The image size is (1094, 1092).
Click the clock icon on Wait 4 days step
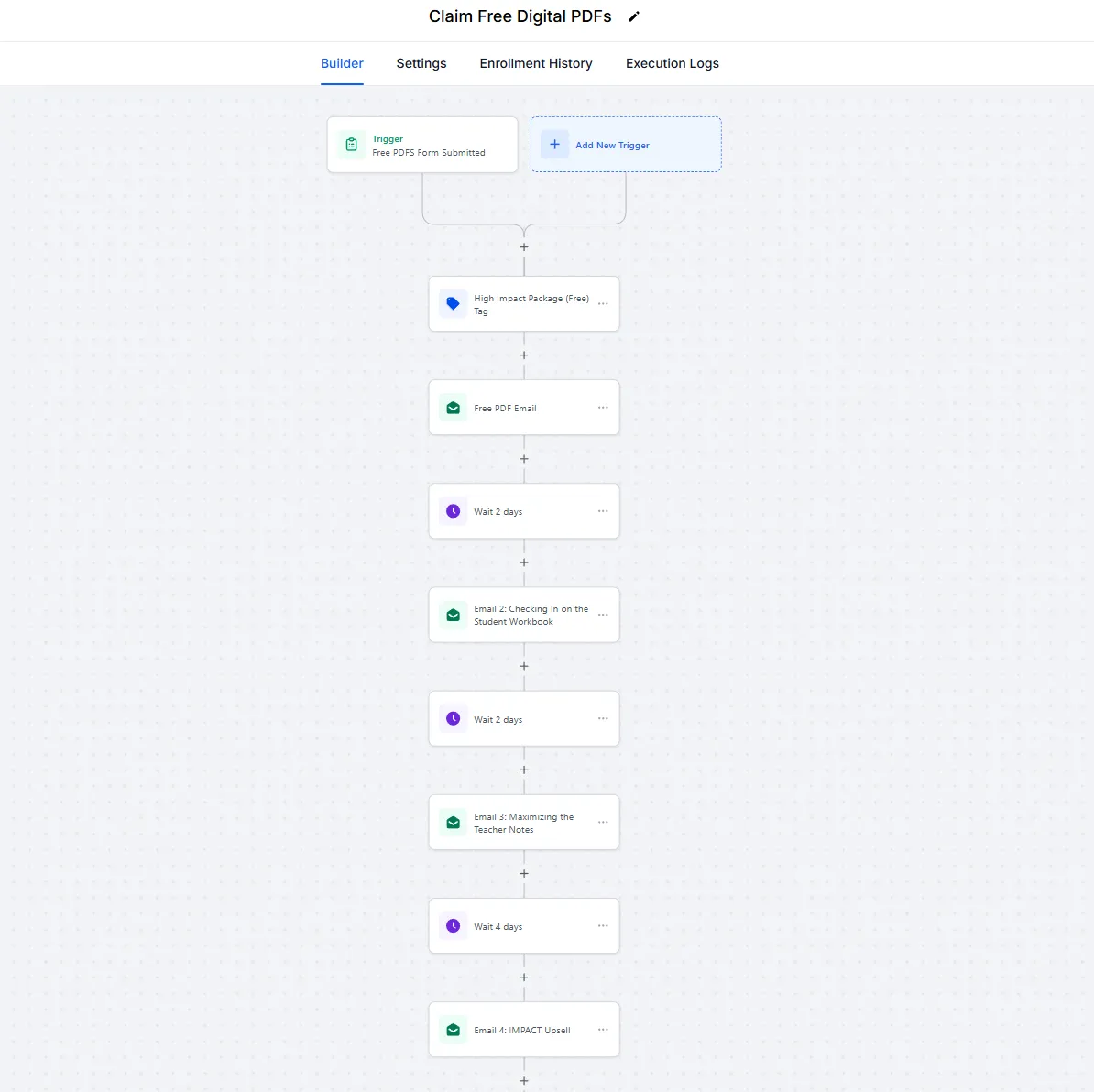453,925
